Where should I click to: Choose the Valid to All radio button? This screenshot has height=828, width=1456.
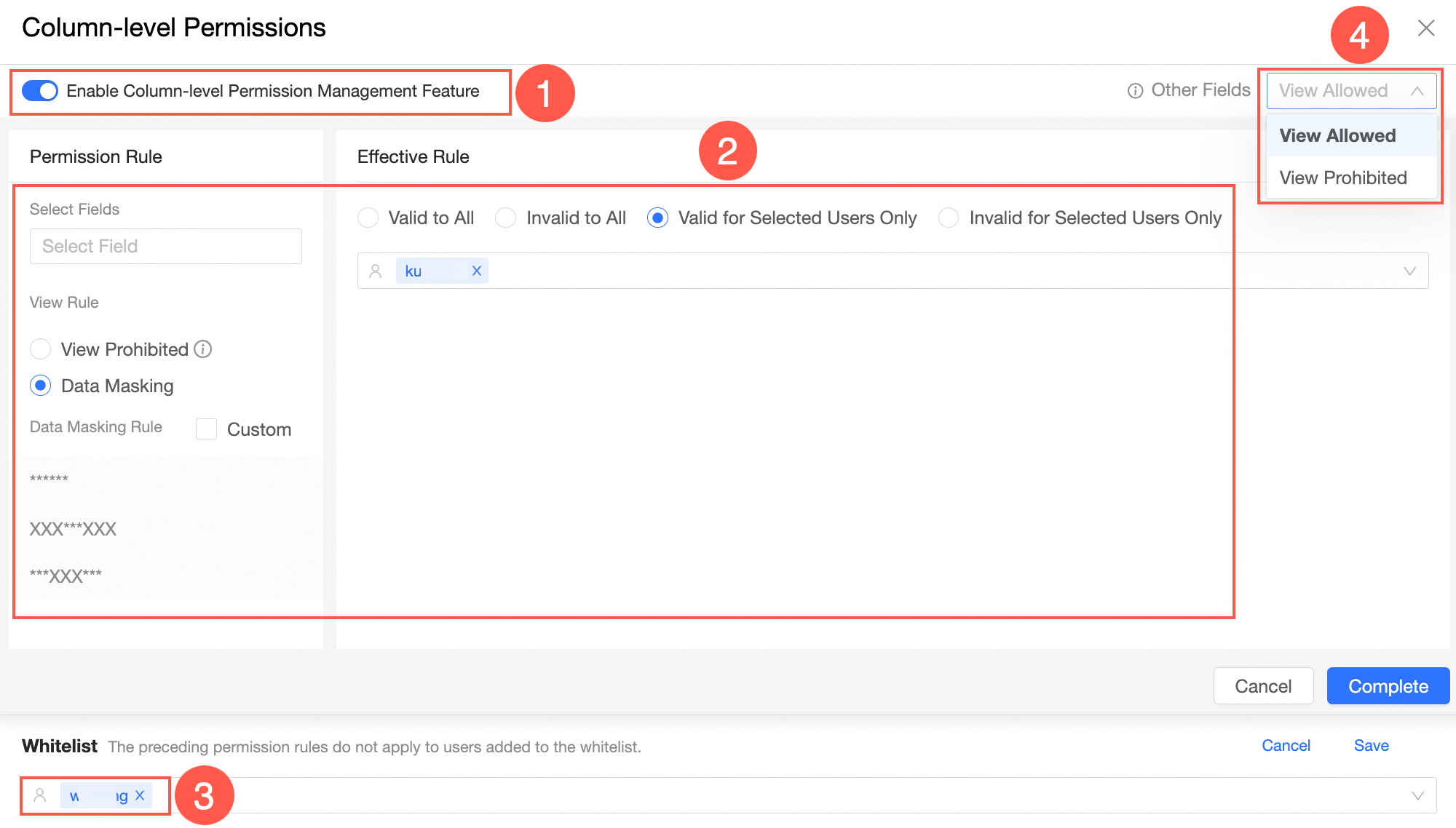click(x=368, y=218)
